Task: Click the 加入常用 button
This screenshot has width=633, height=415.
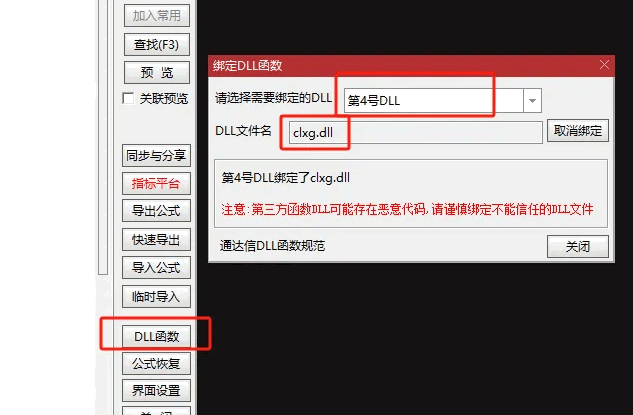Action: pos(157,16)
